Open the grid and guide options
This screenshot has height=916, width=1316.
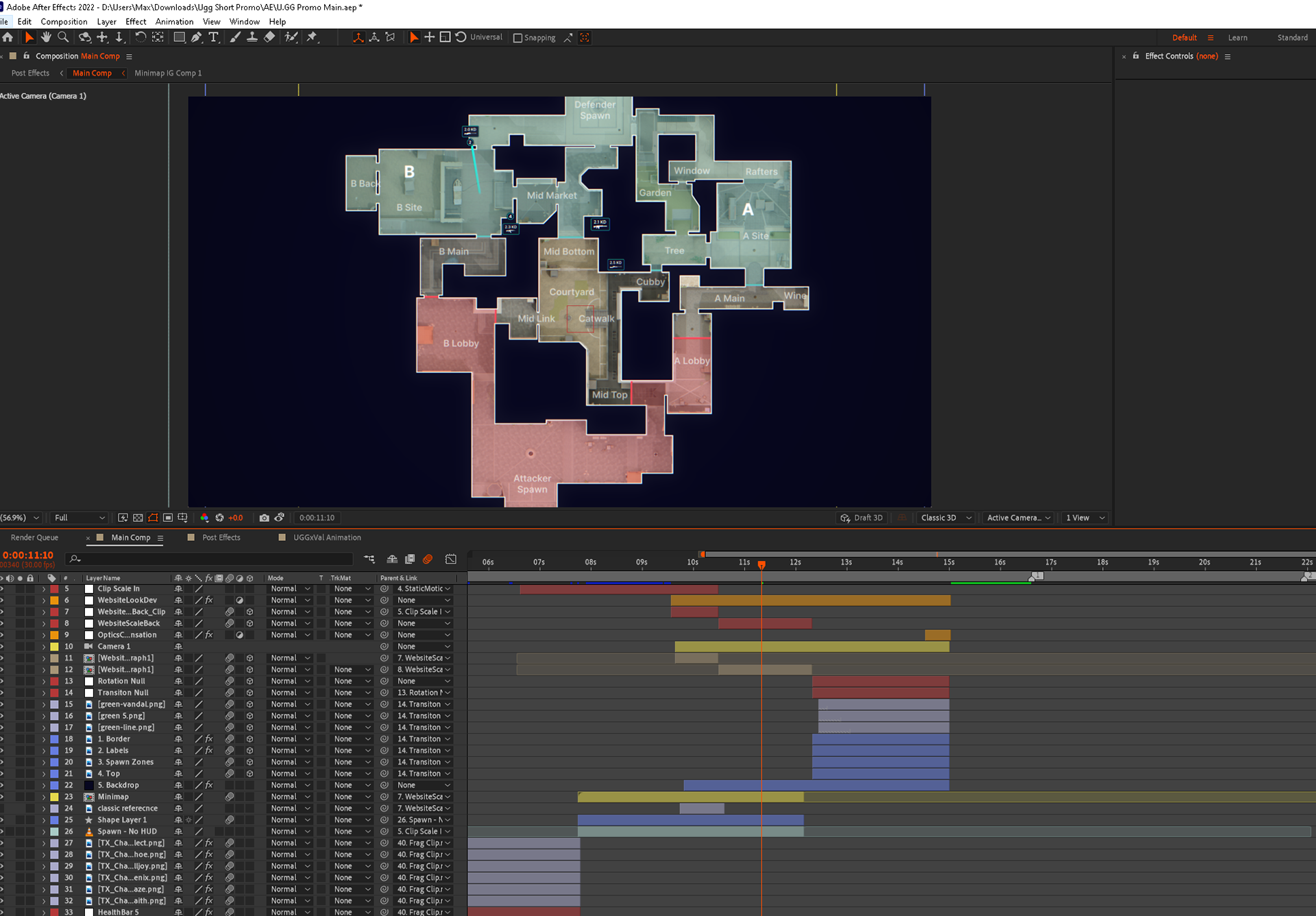pyautogui.click(x=182, y=518)
